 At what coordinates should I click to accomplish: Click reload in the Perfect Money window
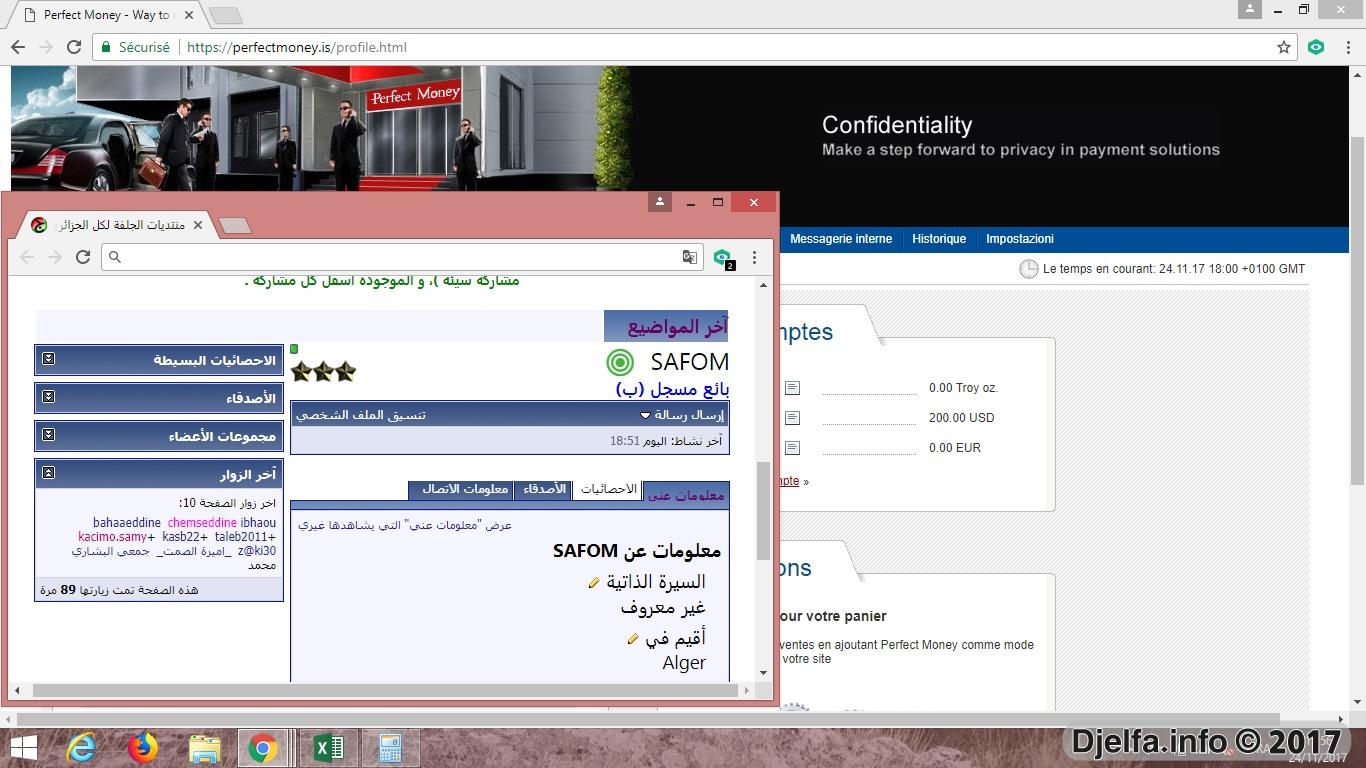(74, 47)
